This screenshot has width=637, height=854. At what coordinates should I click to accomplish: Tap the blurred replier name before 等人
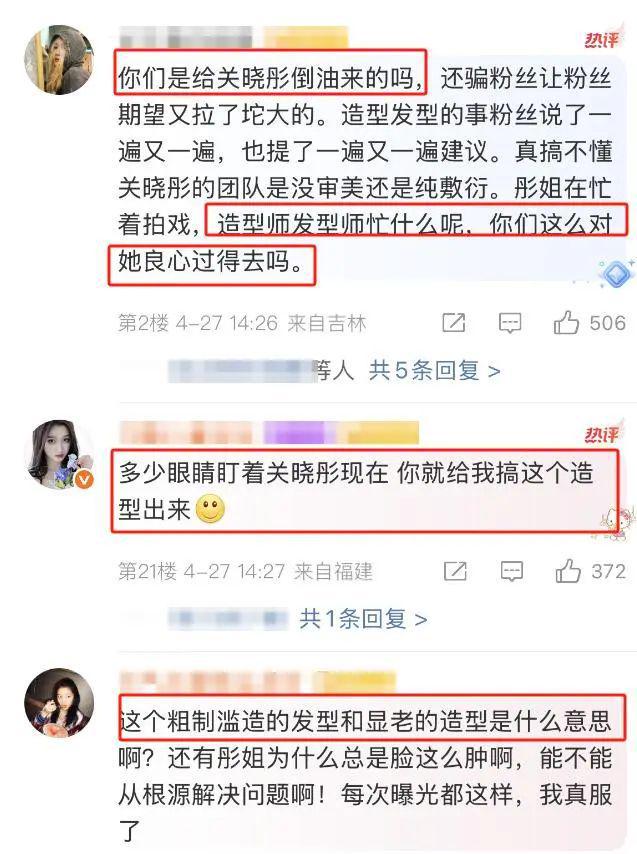click(242, 371)
